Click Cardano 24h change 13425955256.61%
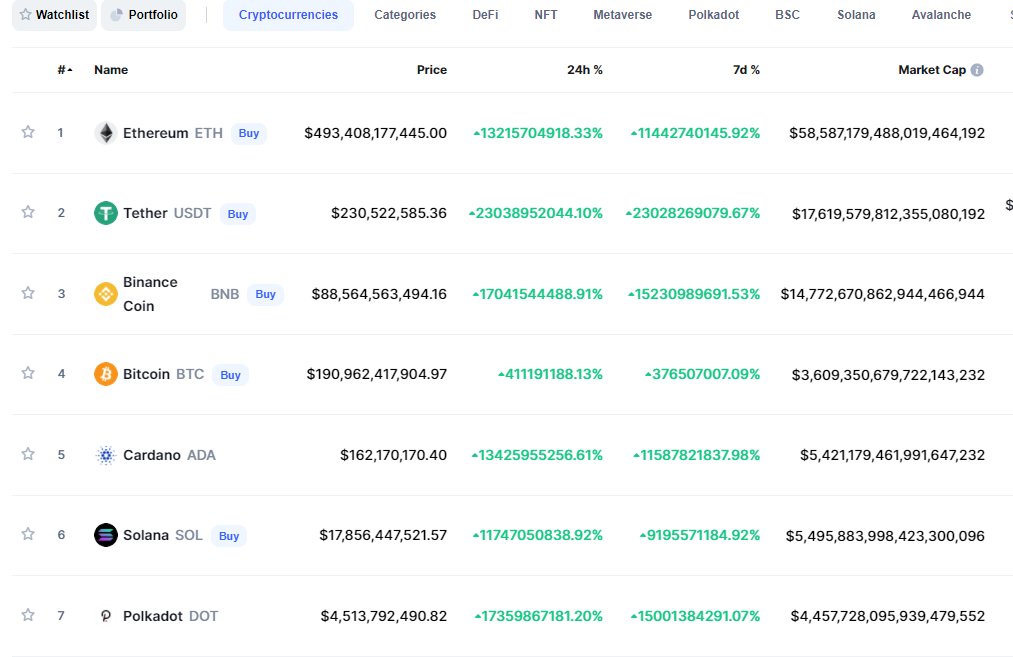 (x=537, y=455)
